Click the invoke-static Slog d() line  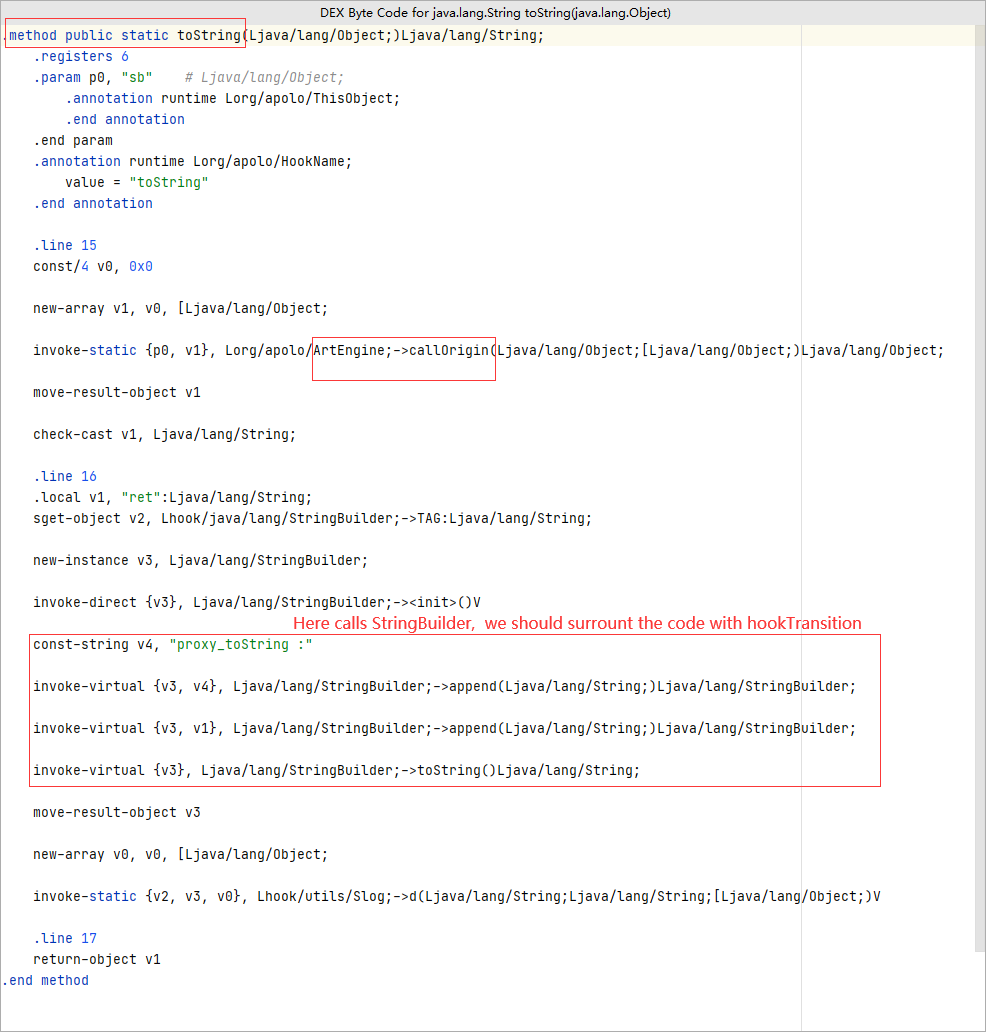457,897
